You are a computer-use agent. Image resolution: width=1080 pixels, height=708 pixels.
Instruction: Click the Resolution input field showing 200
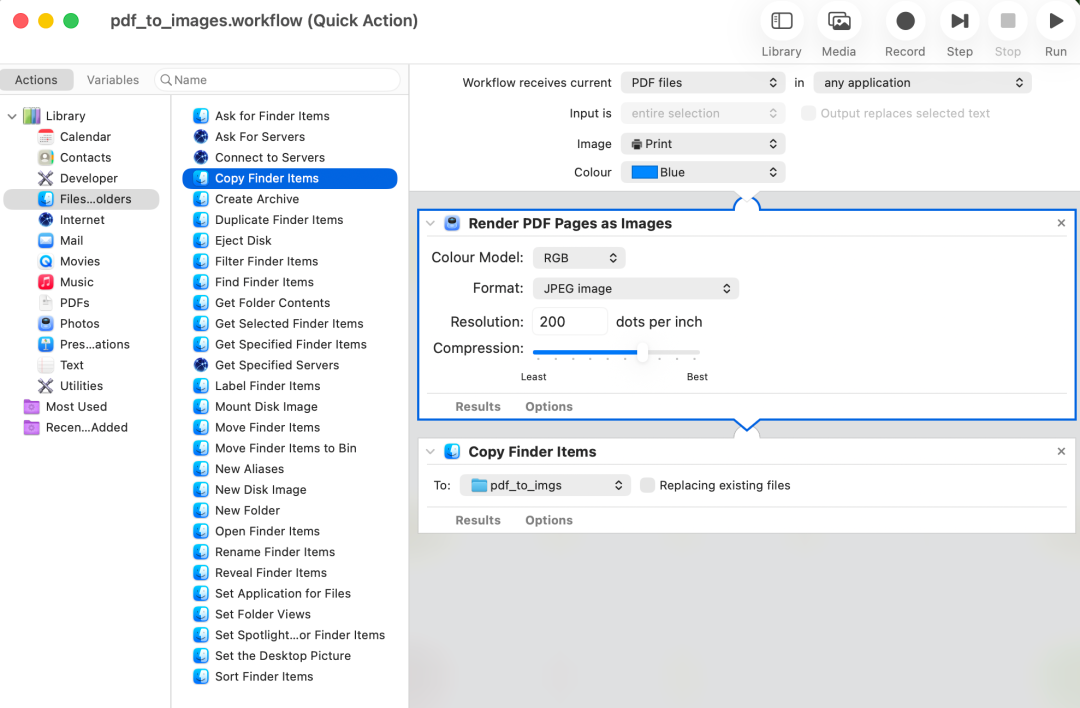click(x=569, y=321)
